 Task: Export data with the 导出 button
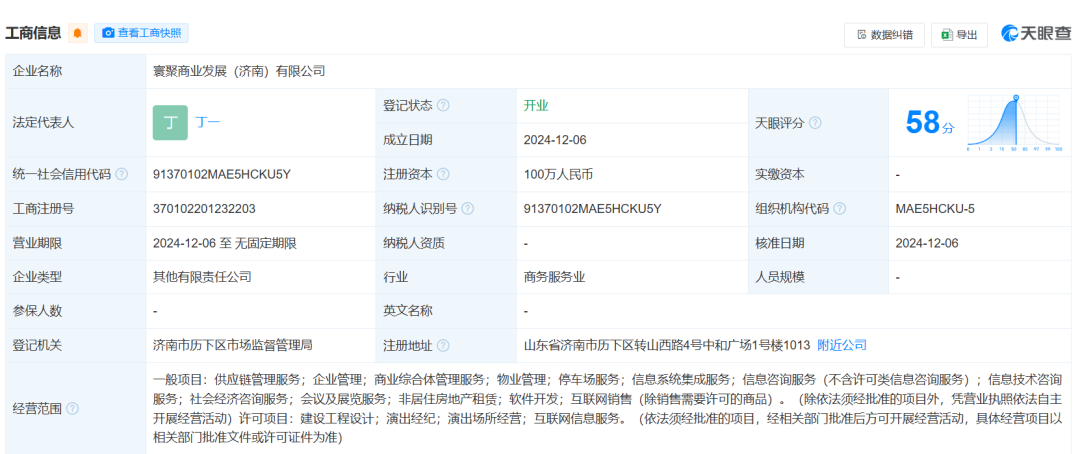click(x=959, y=34)
